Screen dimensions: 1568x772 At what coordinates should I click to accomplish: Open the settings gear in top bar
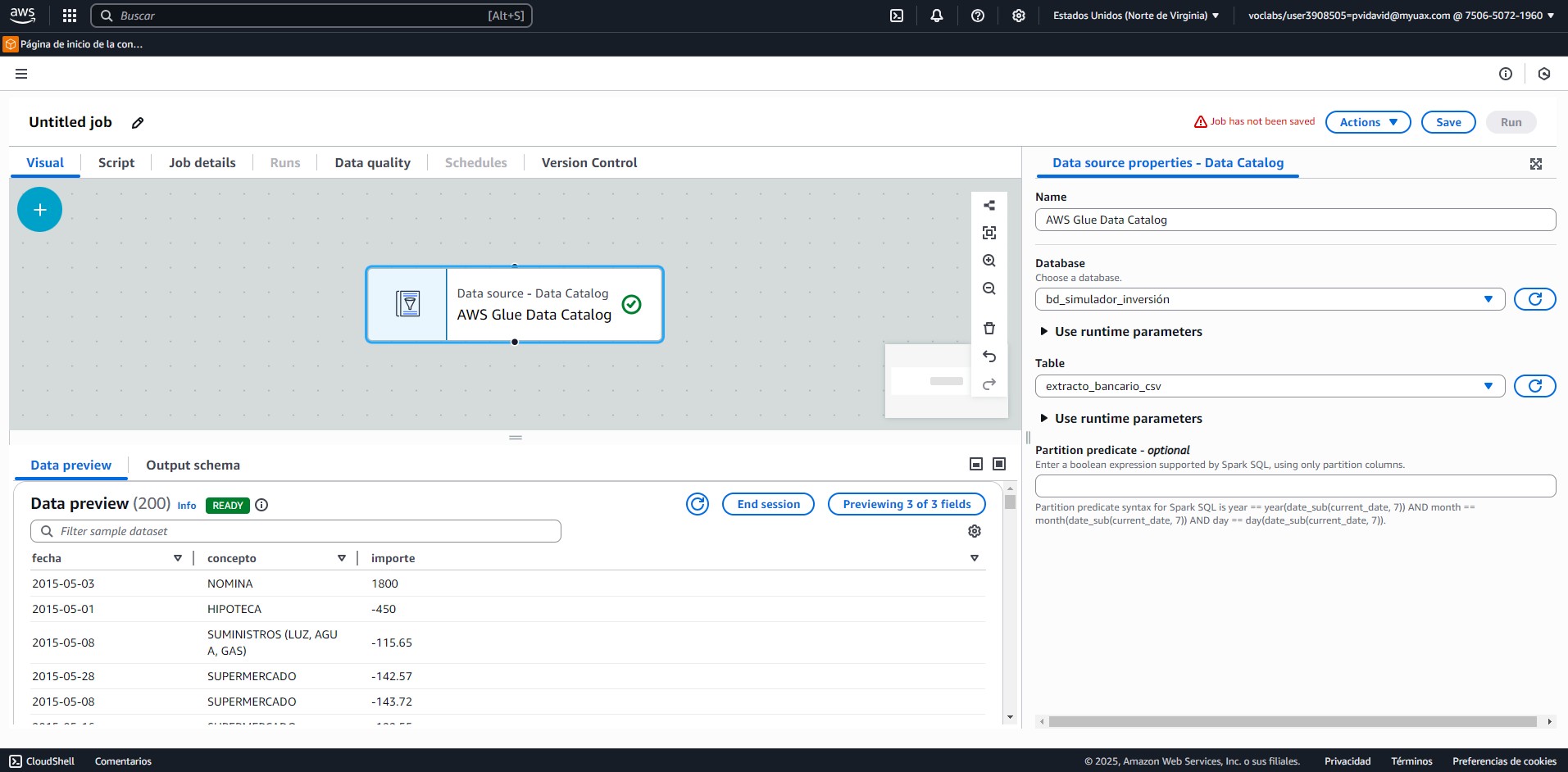[1019, 16]
